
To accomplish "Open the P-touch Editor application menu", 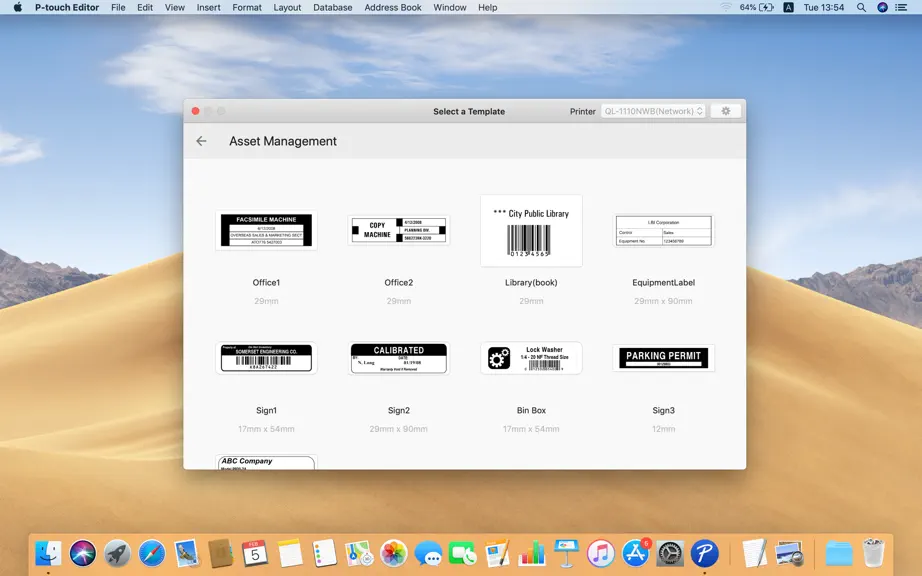I will (67, 8).
